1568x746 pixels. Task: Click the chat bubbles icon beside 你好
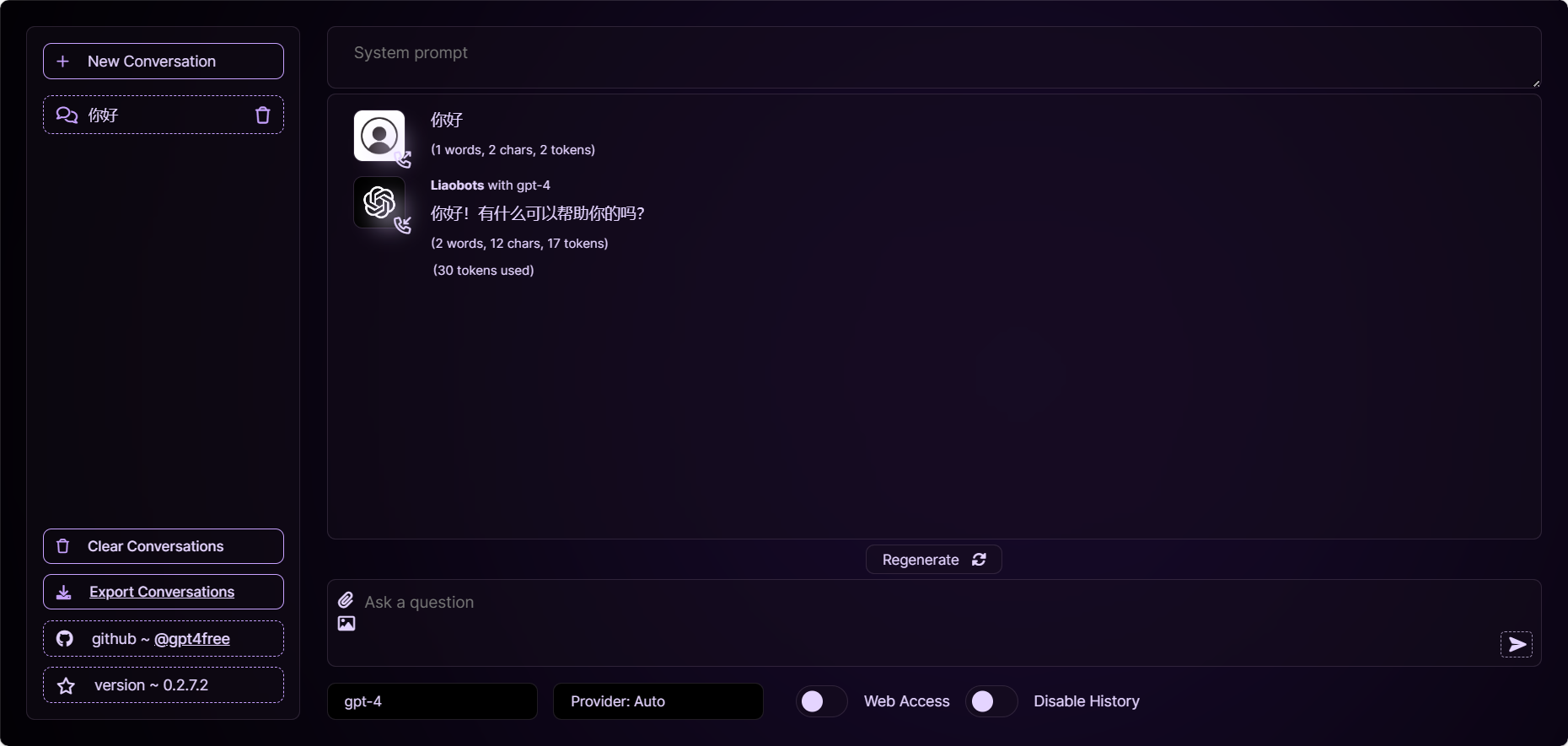click(x=67, y=115)
